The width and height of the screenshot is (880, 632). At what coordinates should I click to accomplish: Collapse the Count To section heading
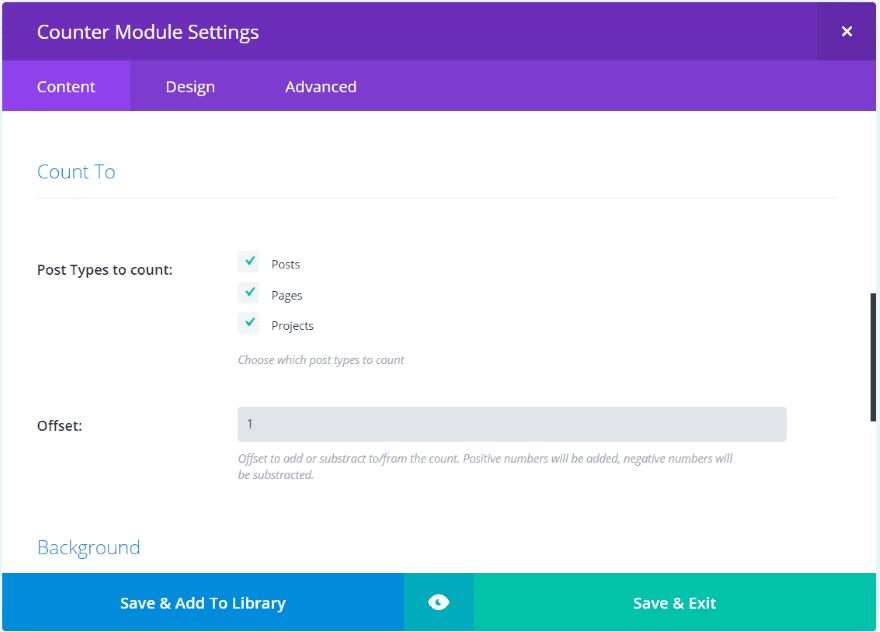click(76, 172)
